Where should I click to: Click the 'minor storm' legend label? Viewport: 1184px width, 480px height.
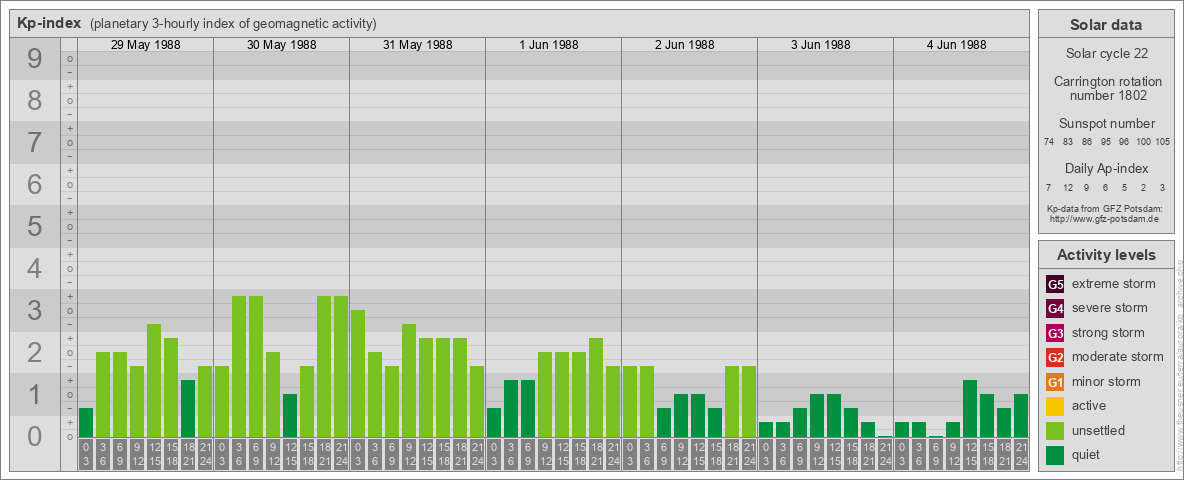(1106, 382)
